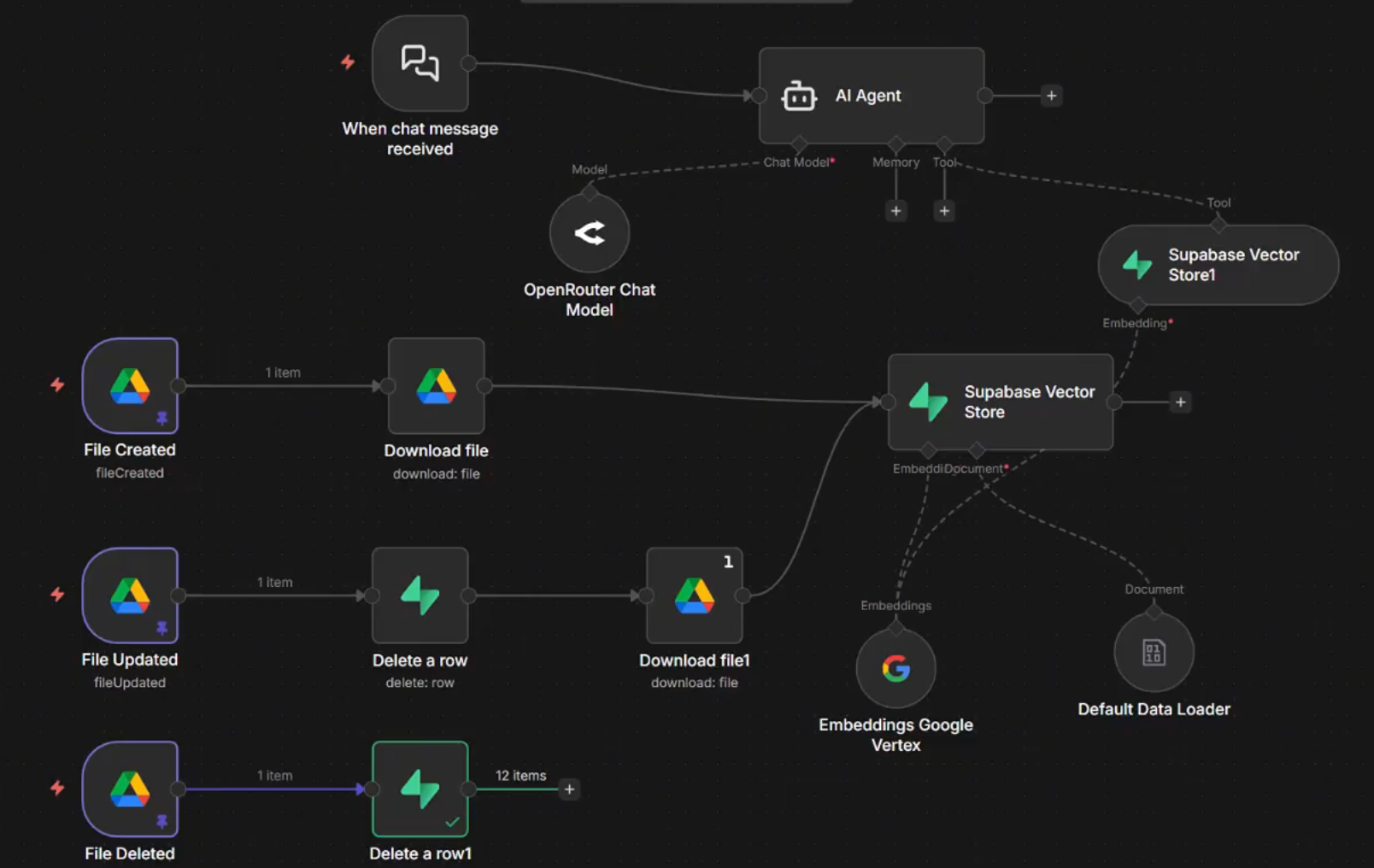Add a Memory sub-node to AI Agent
This screenshot has width=1374, height=868.
[x=896, y=210]
